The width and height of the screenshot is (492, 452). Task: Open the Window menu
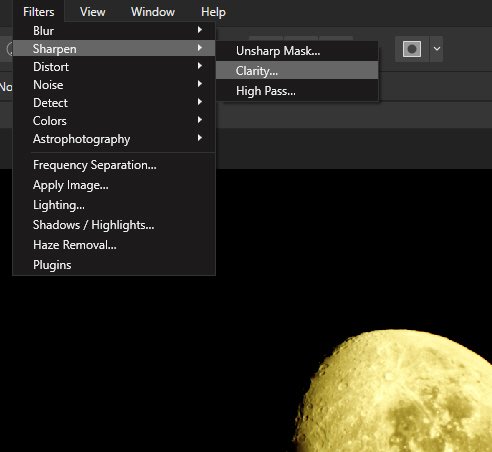tap(153, 12)
